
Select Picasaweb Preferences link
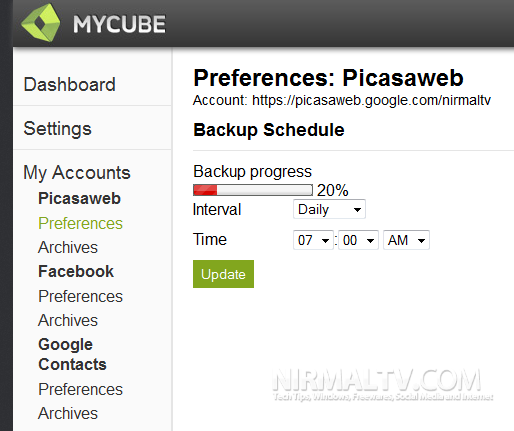[x=80, y=223]
